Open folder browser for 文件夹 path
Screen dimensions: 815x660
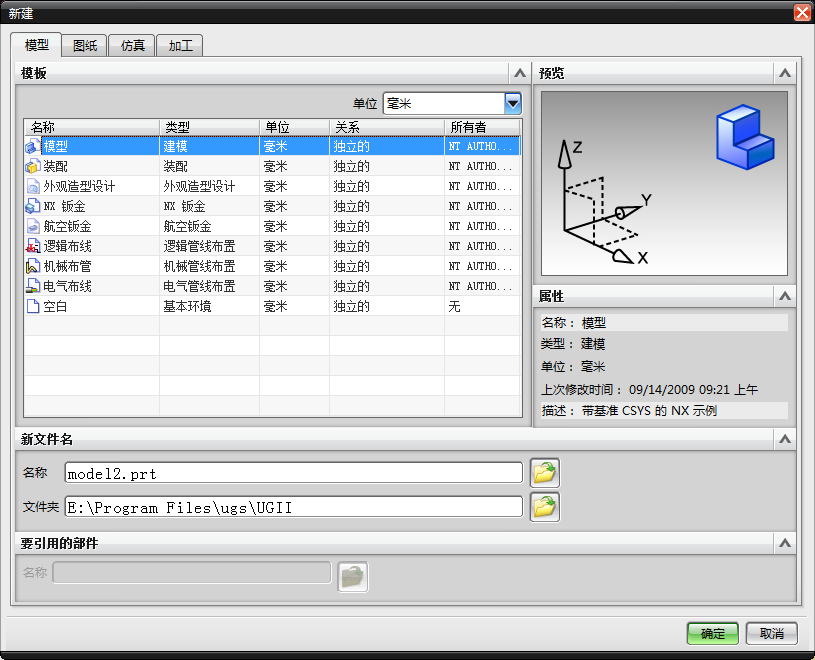544,507
